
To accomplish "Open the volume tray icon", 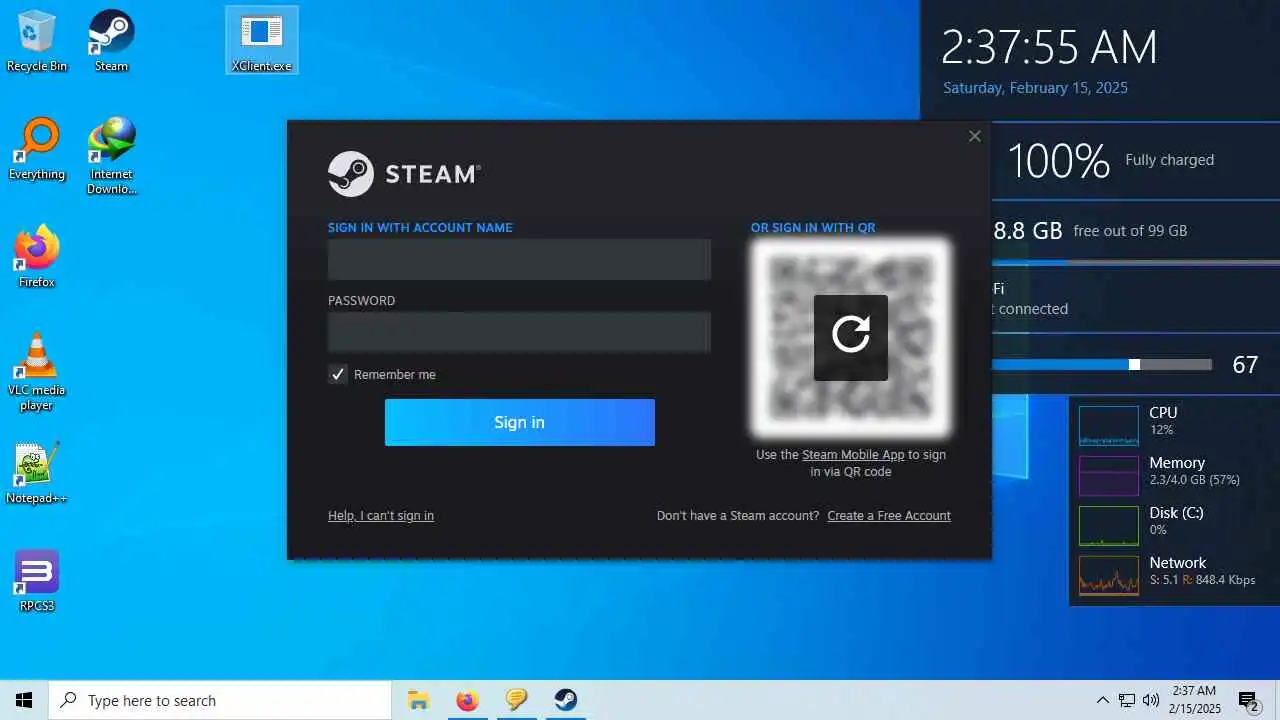I will (1151, 700).
